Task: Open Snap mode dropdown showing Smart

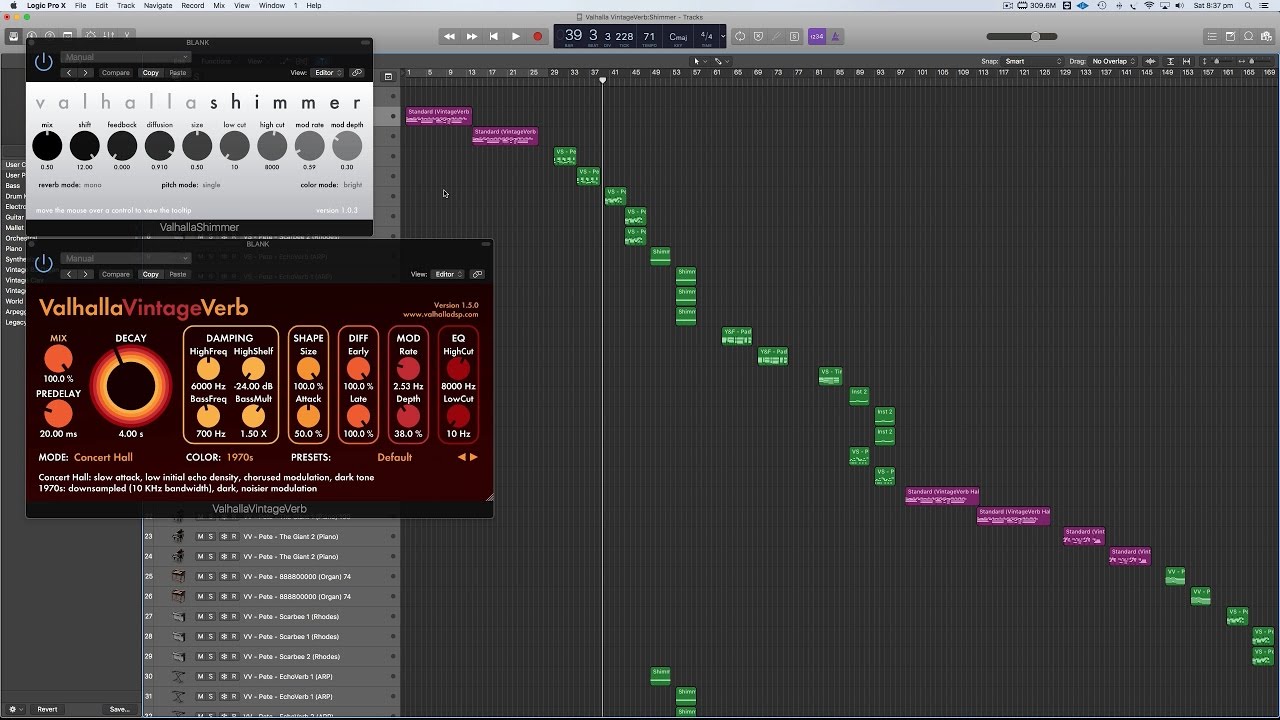Action: 1031,61
